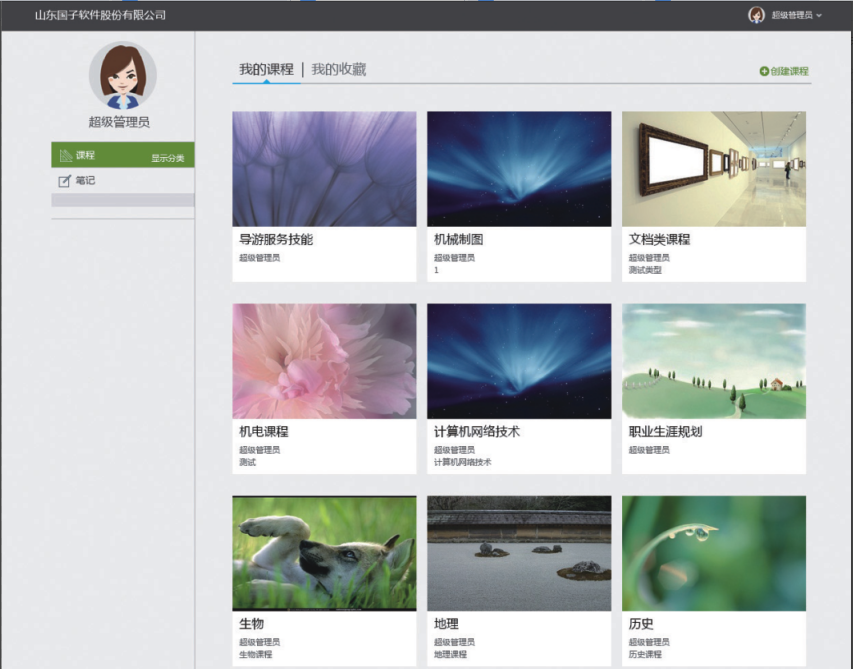Switch to the 我的课程 tab
Screen dimensions: 853x669
click(266, 70)
